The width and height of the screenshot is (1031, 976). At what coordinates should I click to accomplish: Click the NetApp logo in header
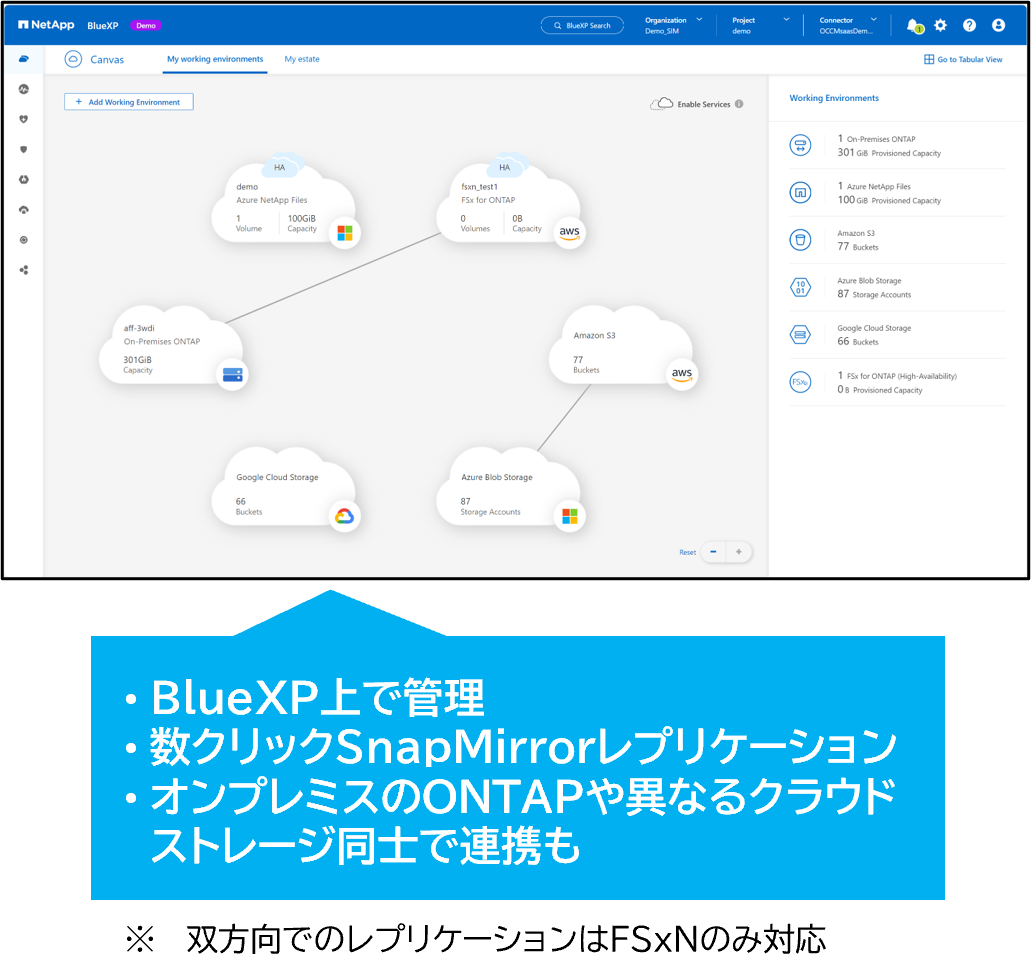pyautogui.click(x=46, y=25)
